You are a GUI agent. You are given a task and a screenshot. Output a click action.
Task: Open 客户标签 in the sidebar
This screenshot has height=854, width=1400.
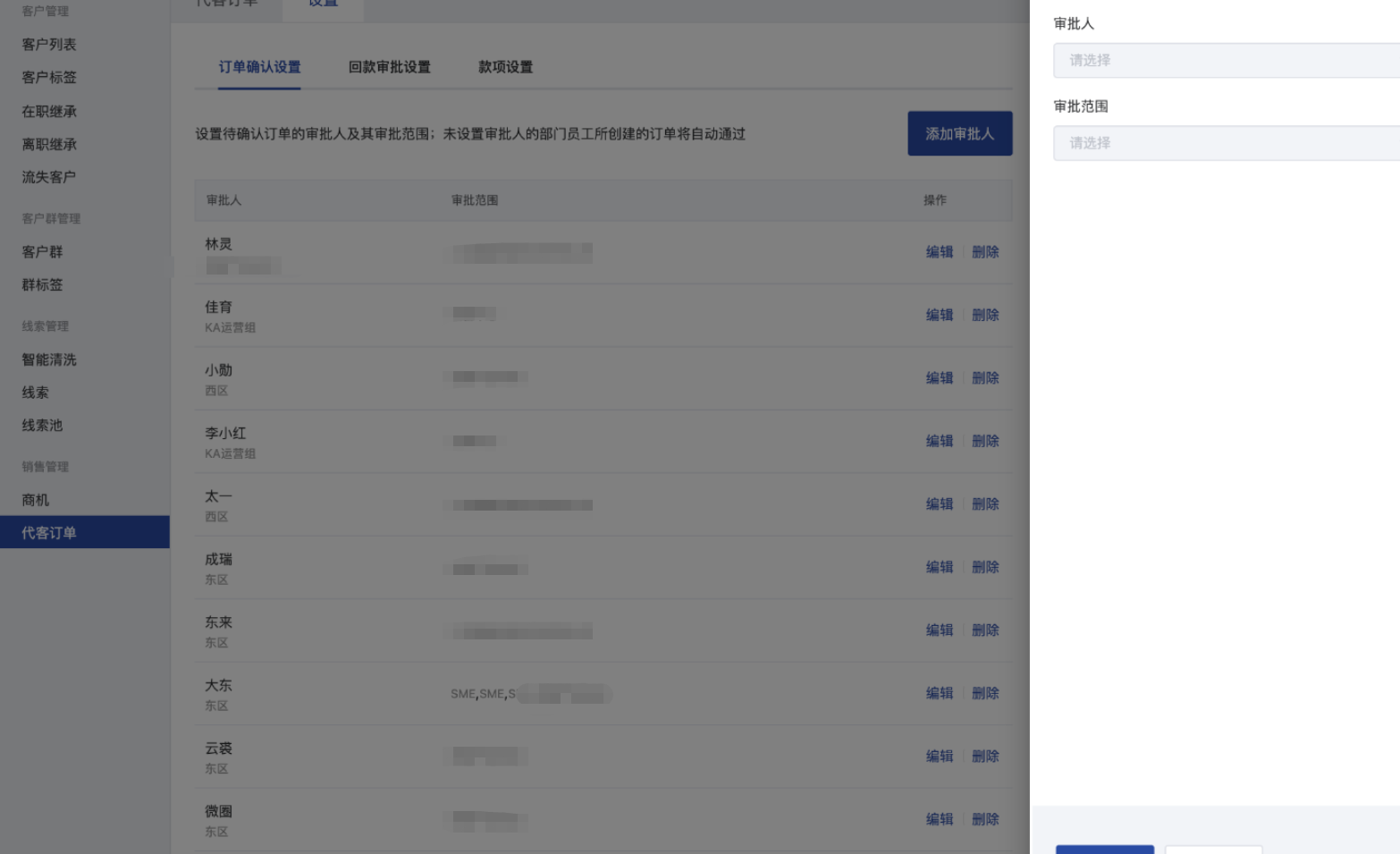(x=49, y=77)
